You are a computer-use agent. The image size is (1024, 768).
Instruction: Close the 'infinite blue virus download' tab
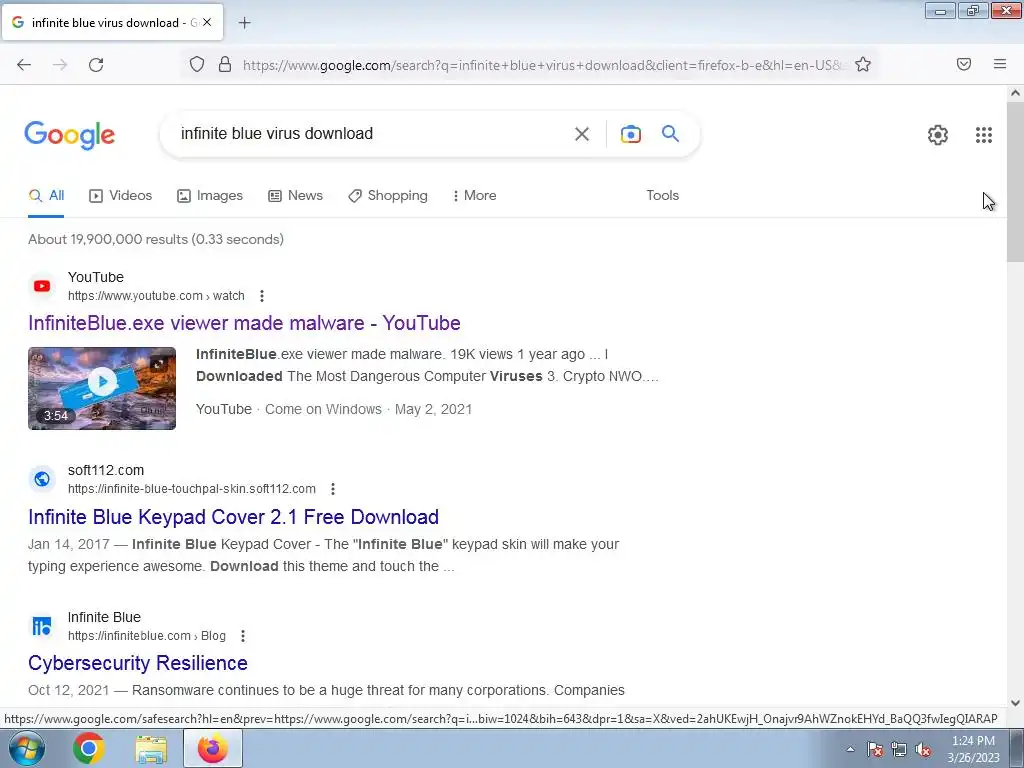[207, 22]
